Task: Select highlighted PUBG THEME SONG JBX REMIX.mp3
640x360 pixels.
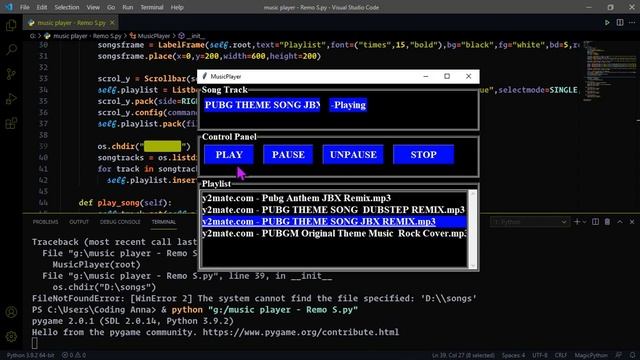Action: pos(334,222)
